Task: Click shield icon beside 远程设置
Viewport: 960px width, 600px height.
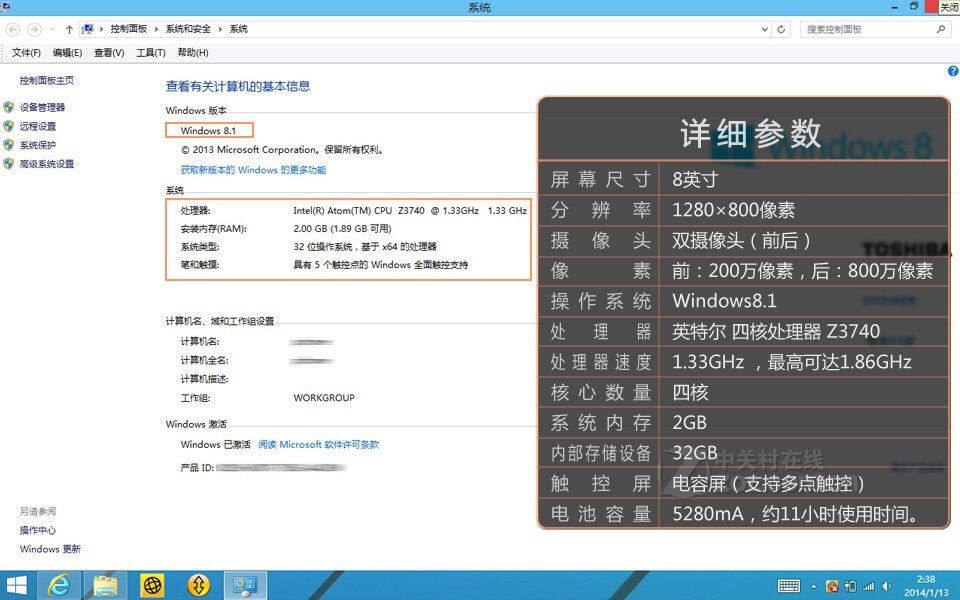Action: click(9, 126)
